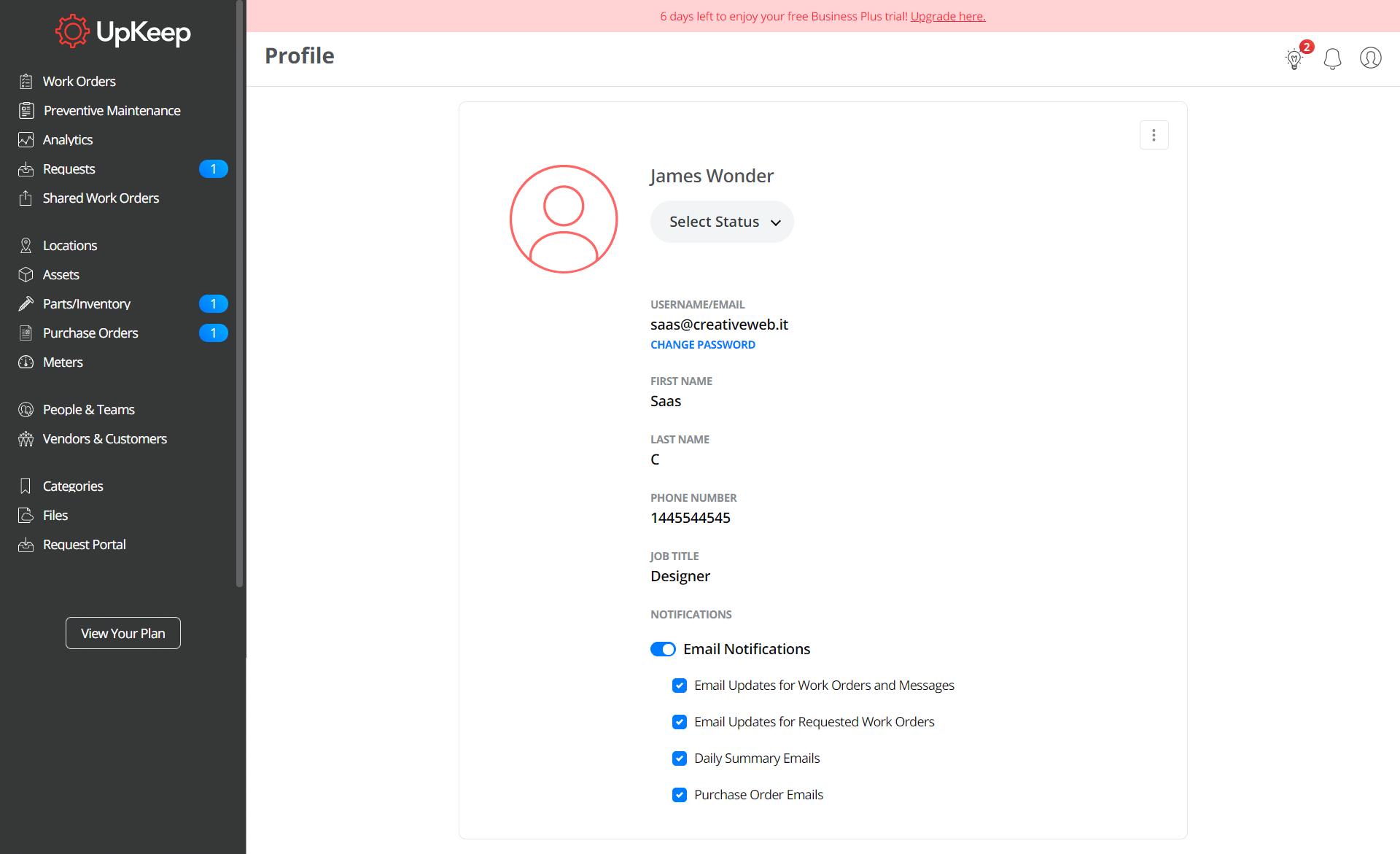Viewport: 1400px width, 854px height.
Task: Open the lightbulb tips dropdown
Action: tap(1294, 58)
